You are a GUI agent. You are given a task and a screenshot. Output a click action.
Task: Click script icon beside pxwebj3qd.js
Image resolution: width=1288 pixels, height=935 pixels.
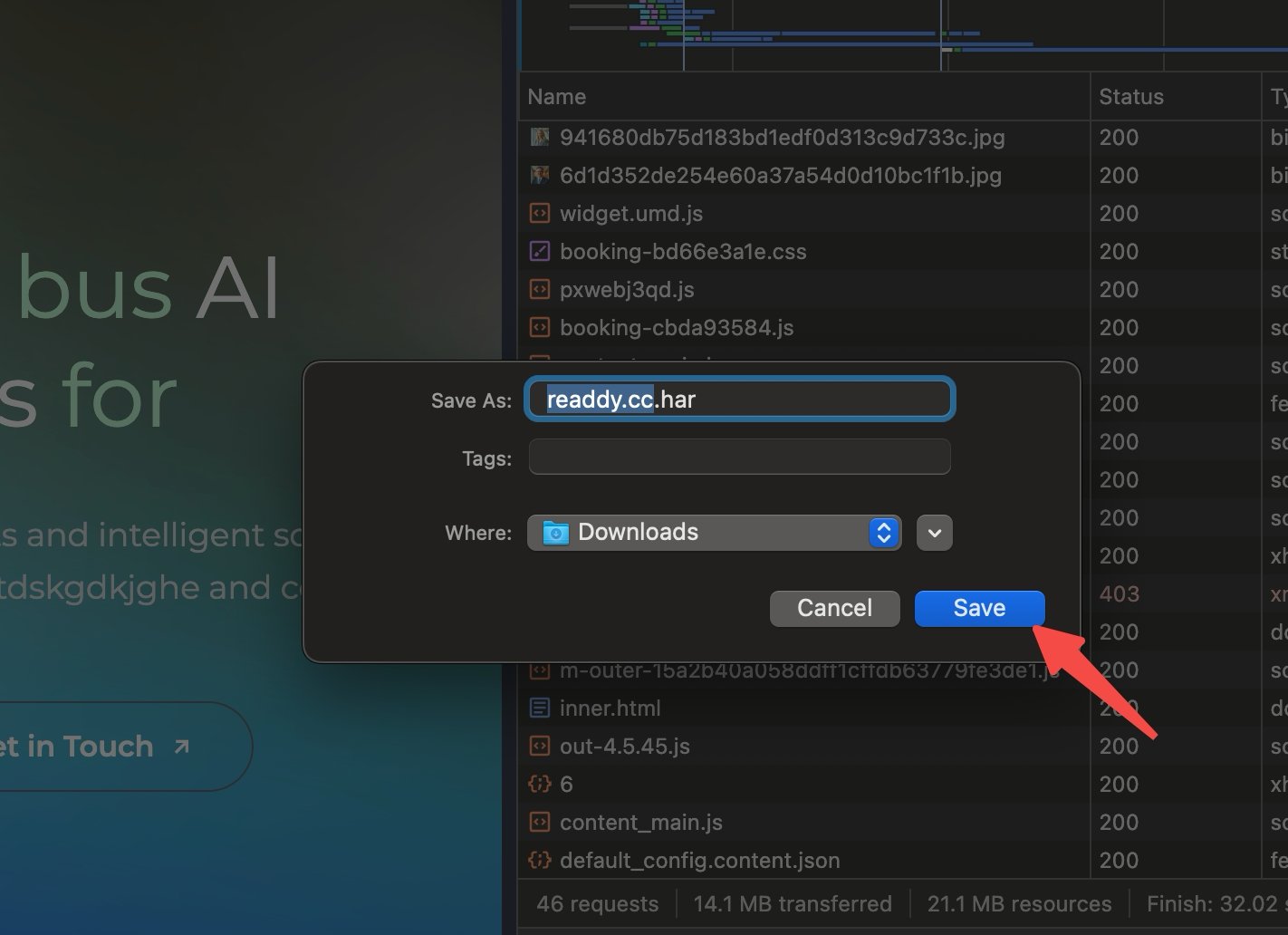click(540, 290)
